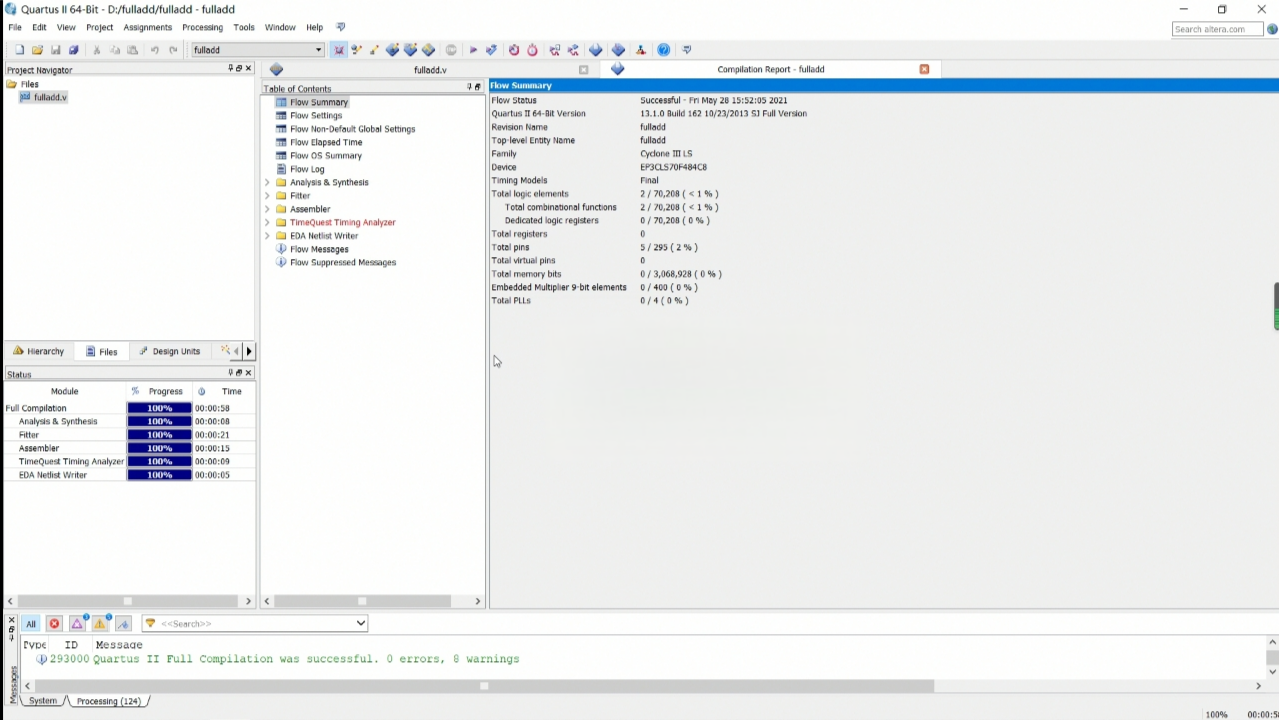Select the Processing (124) messages tab
The height and width of the screenshot is (720, 1279).
click(108, 701)
